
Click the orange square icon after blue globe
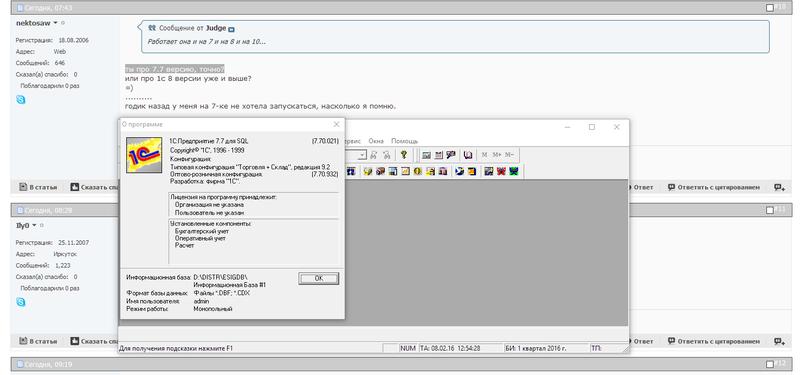click(472, 171)
